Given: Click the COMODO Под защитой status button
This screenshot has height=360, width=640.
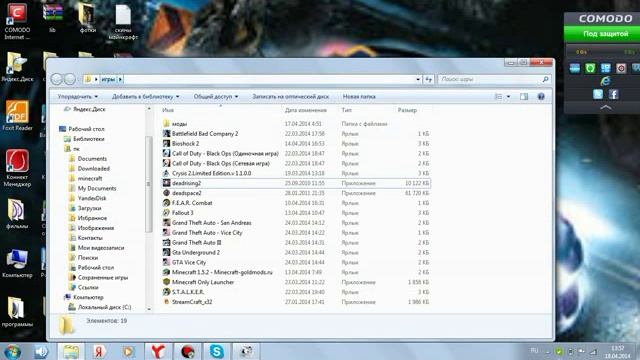Looking at the screenshot, I should tap(602, 34).
